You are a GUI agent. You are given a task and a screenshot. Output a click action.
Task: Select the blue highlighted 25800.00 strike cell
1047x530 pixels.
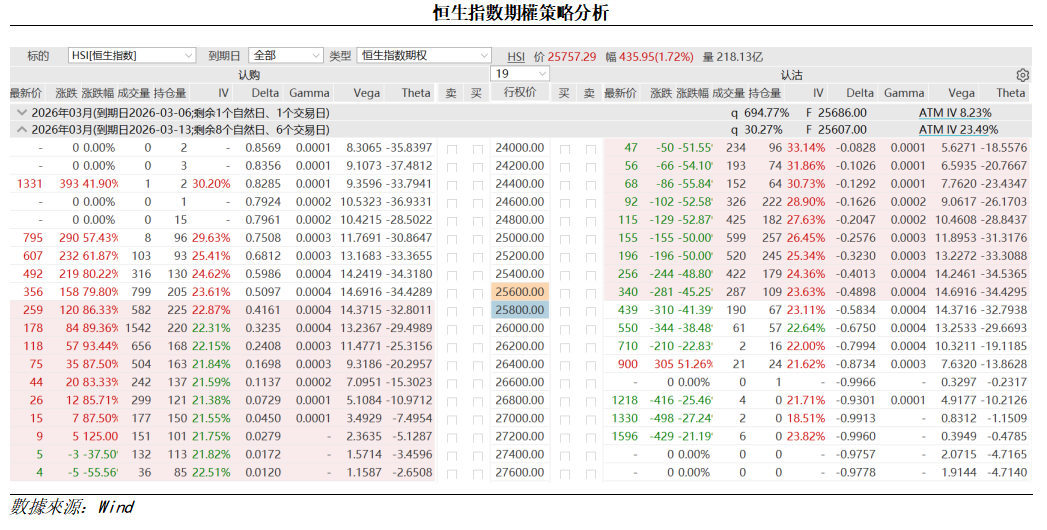tap(520, 310)
